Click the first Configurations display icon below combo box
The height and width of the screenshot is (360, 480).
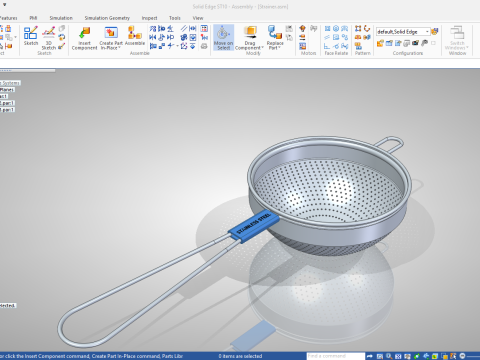[x=380, y=43]
